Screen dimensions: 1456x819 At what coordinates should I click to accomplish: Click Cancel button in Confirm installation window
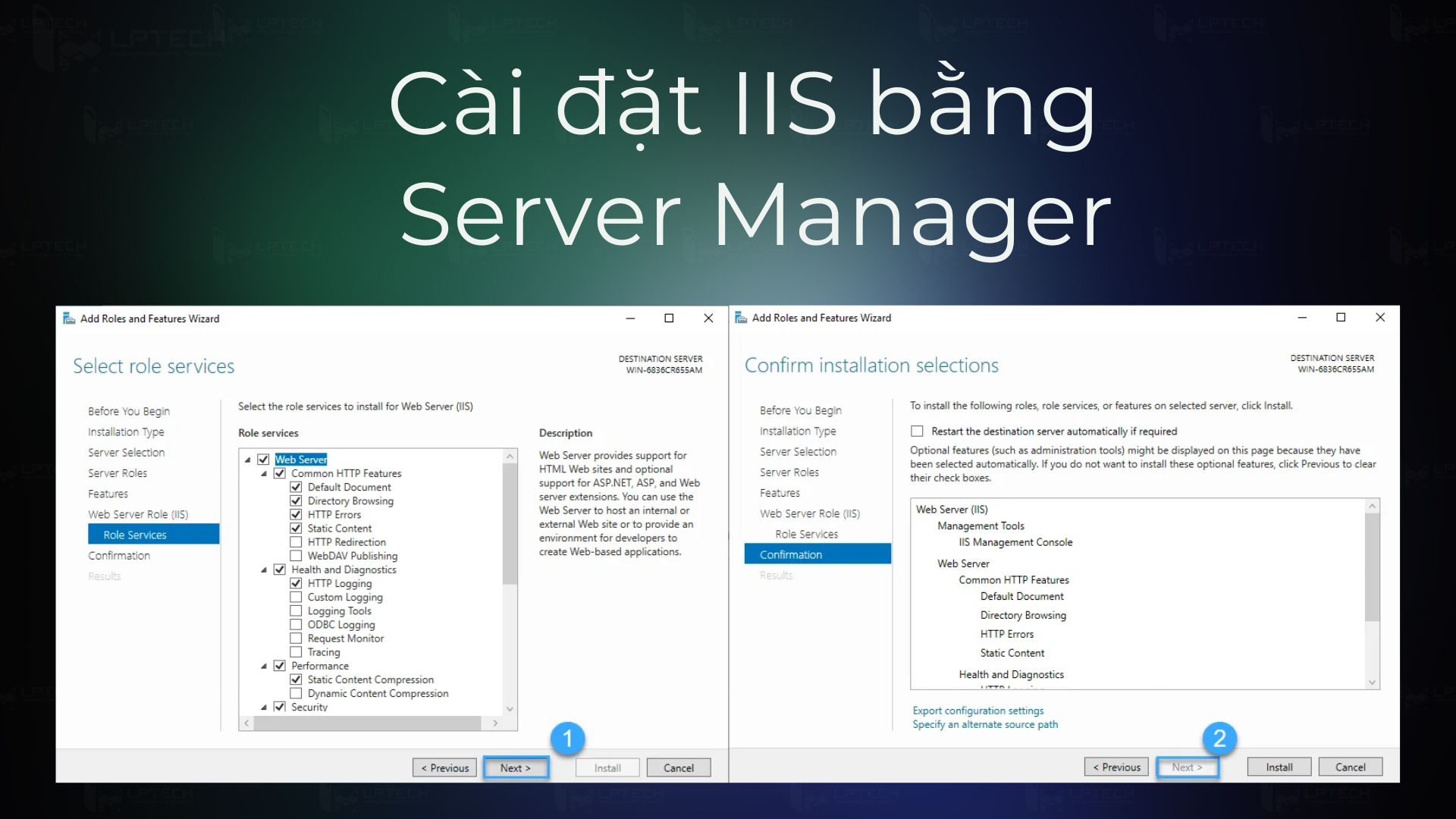[1351, 767]
